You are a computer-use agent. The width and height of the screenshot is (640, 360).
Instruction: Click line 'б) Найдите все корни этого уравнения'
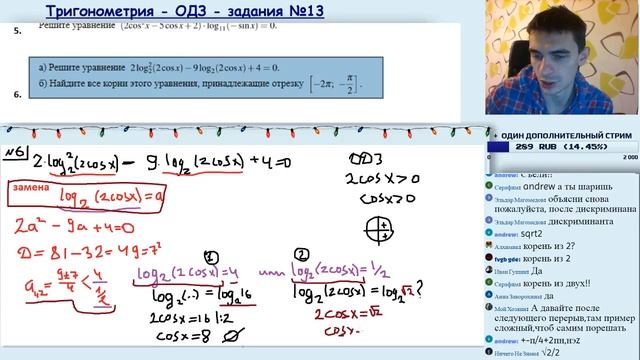click(200, 84)
